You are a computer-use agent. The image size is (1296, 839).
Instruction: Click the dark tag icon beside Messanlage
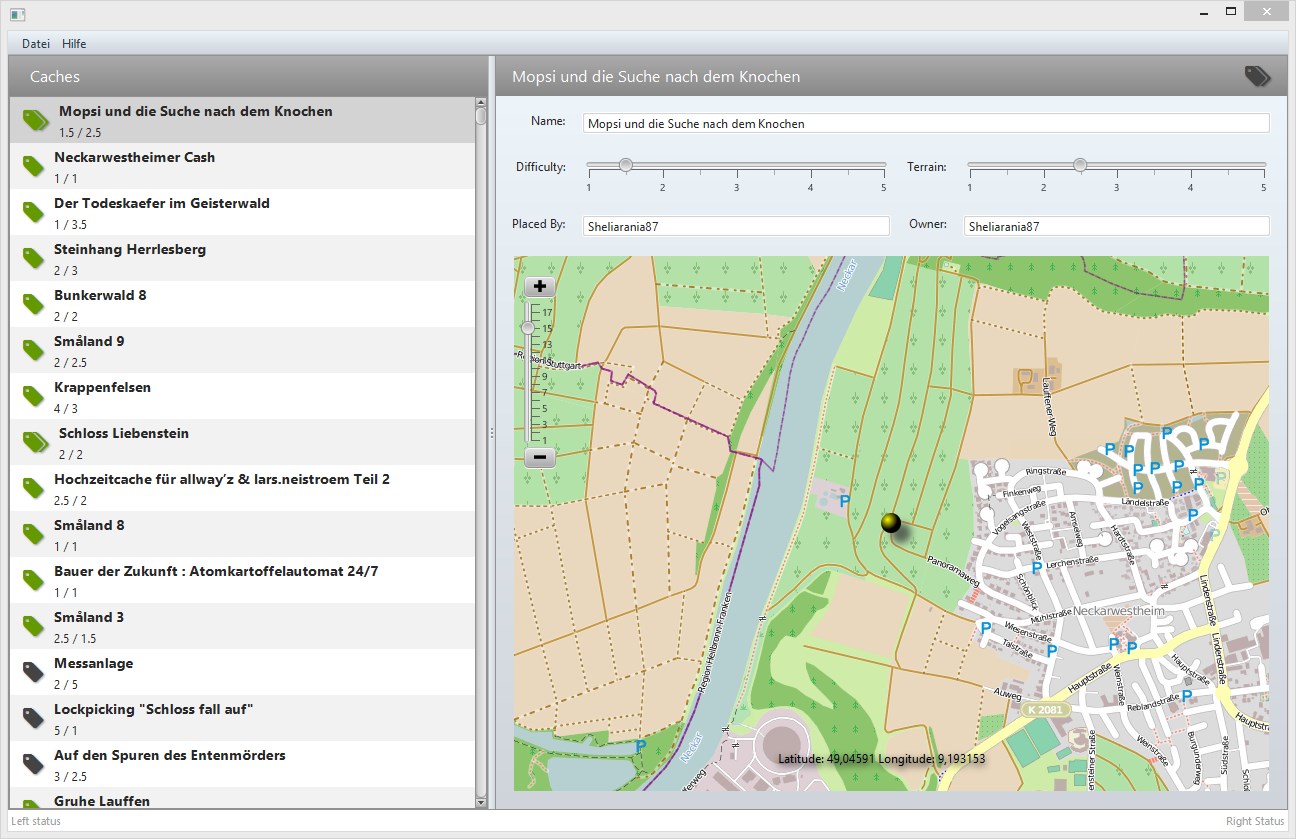pos(34,672)
